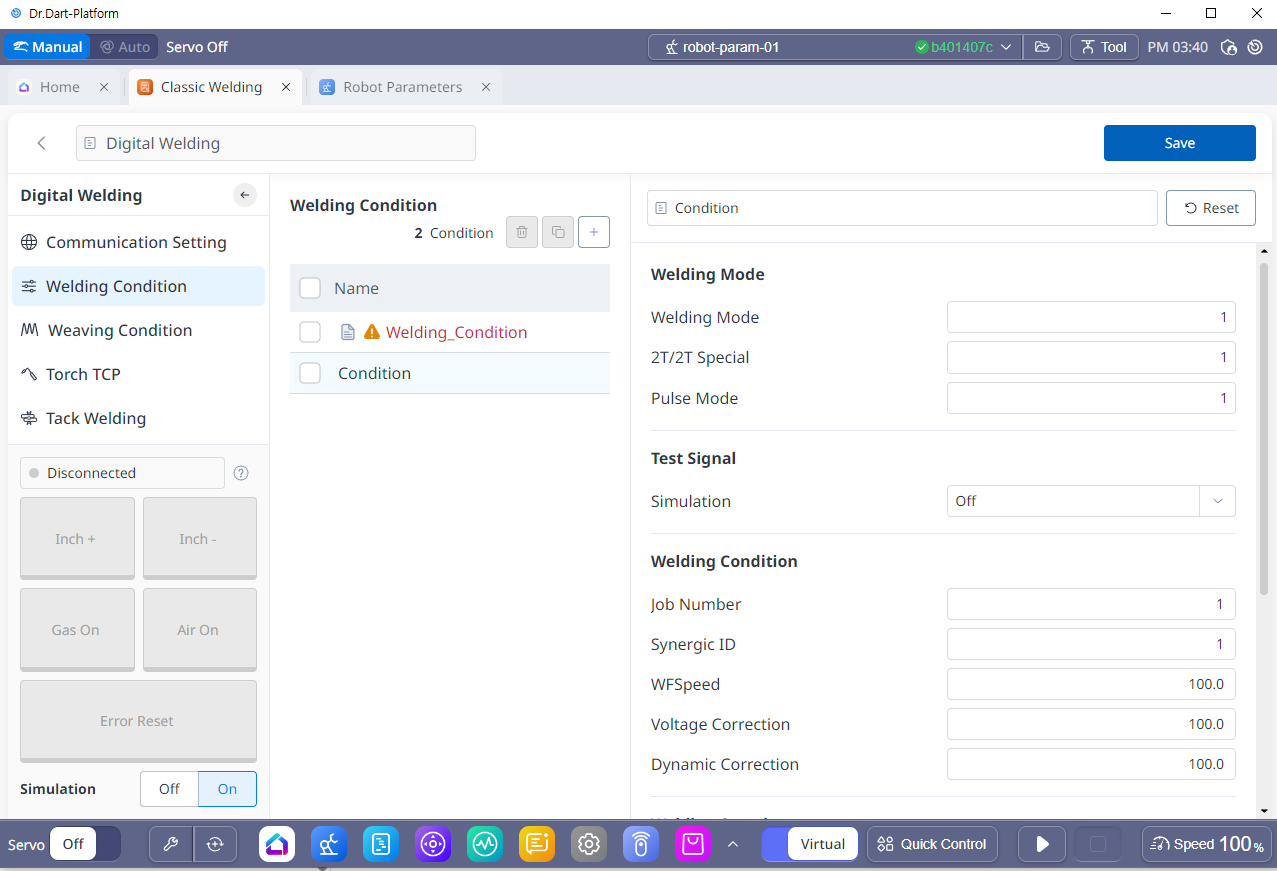Open settings gear in bottom dock
1277x871 pixels.
pos(589,844)
